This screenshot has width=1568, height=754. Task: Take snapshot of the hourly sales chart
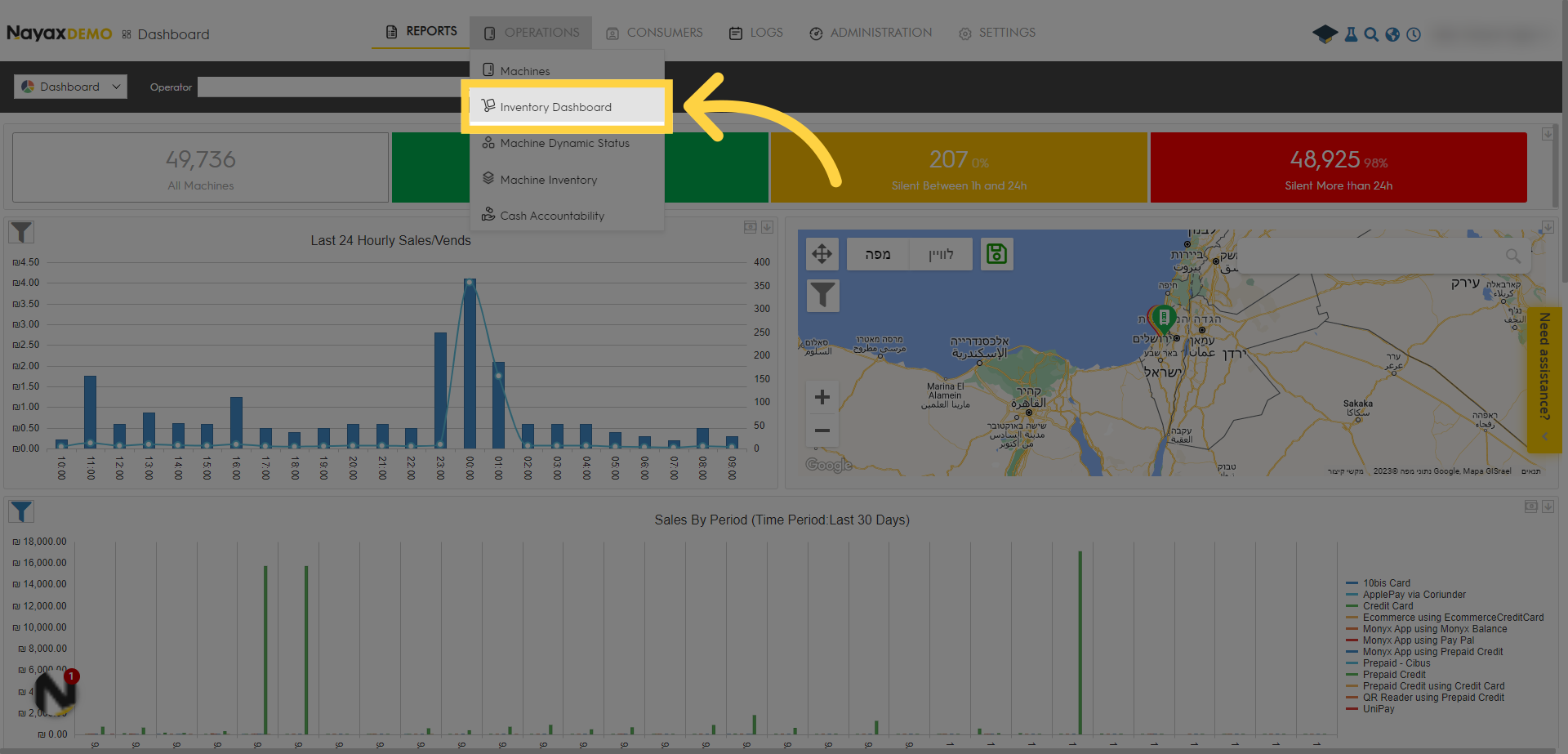750,227
